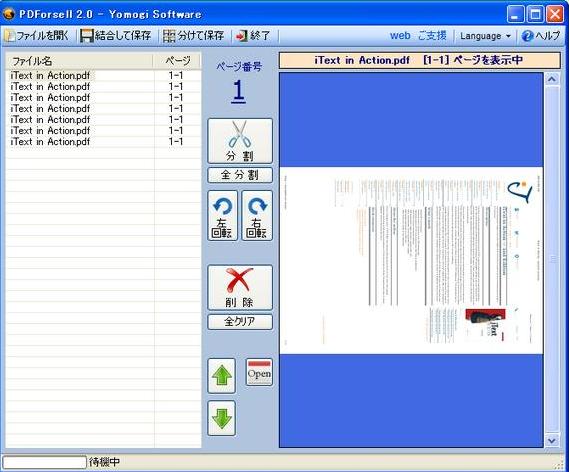Rotate page left with 左回転

click(x=222, y=216)
